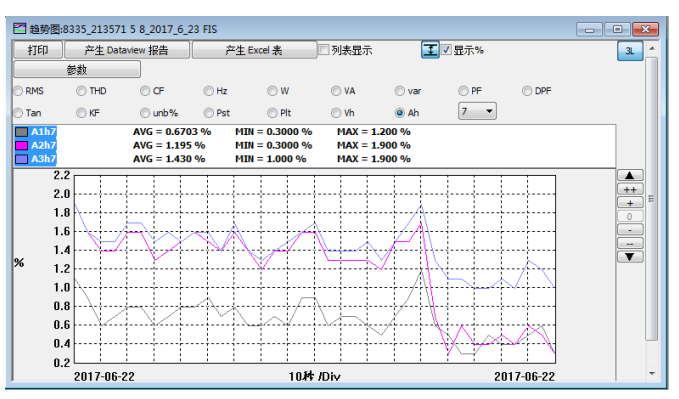The height and width of the screenshot is (399, 679).
Task: Click the ++ zoom button
Action: pyautogui.click(x=630, y=189)
